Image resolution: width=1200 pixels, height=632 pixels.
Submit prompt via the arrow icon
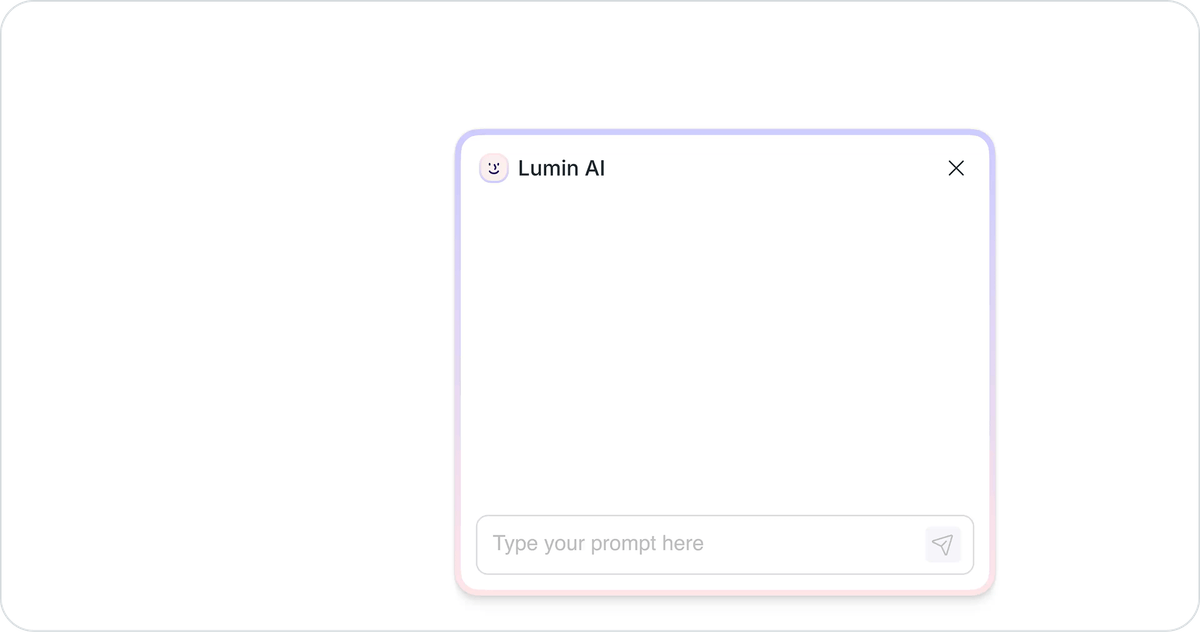coord(942,545)
